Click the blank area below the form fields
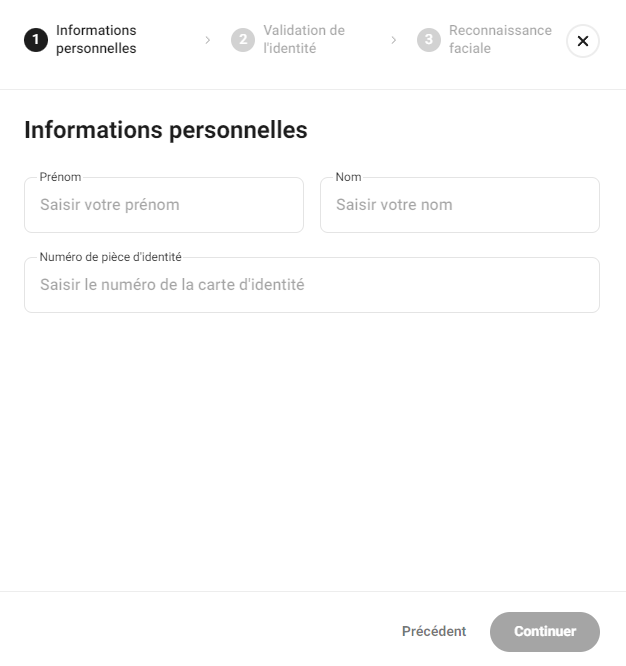Screen dimensions: 626x666 (312, 450)
